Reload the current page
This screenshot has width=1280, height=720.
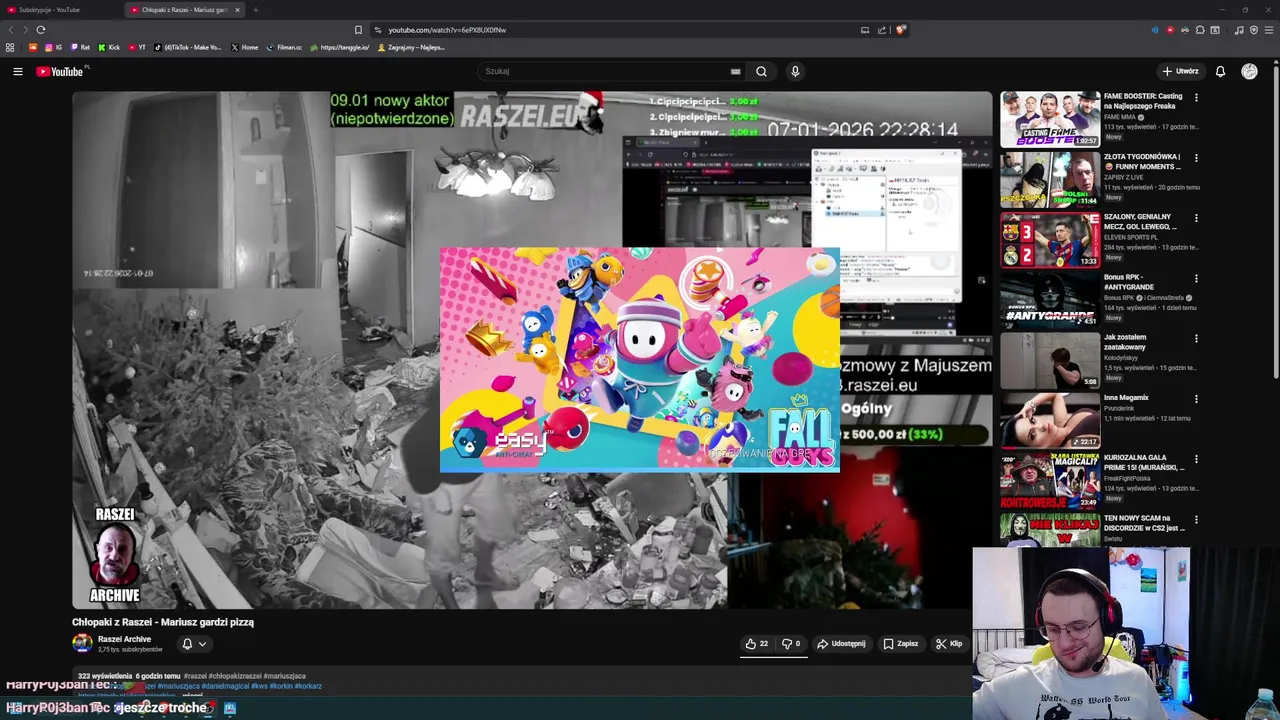41,30
